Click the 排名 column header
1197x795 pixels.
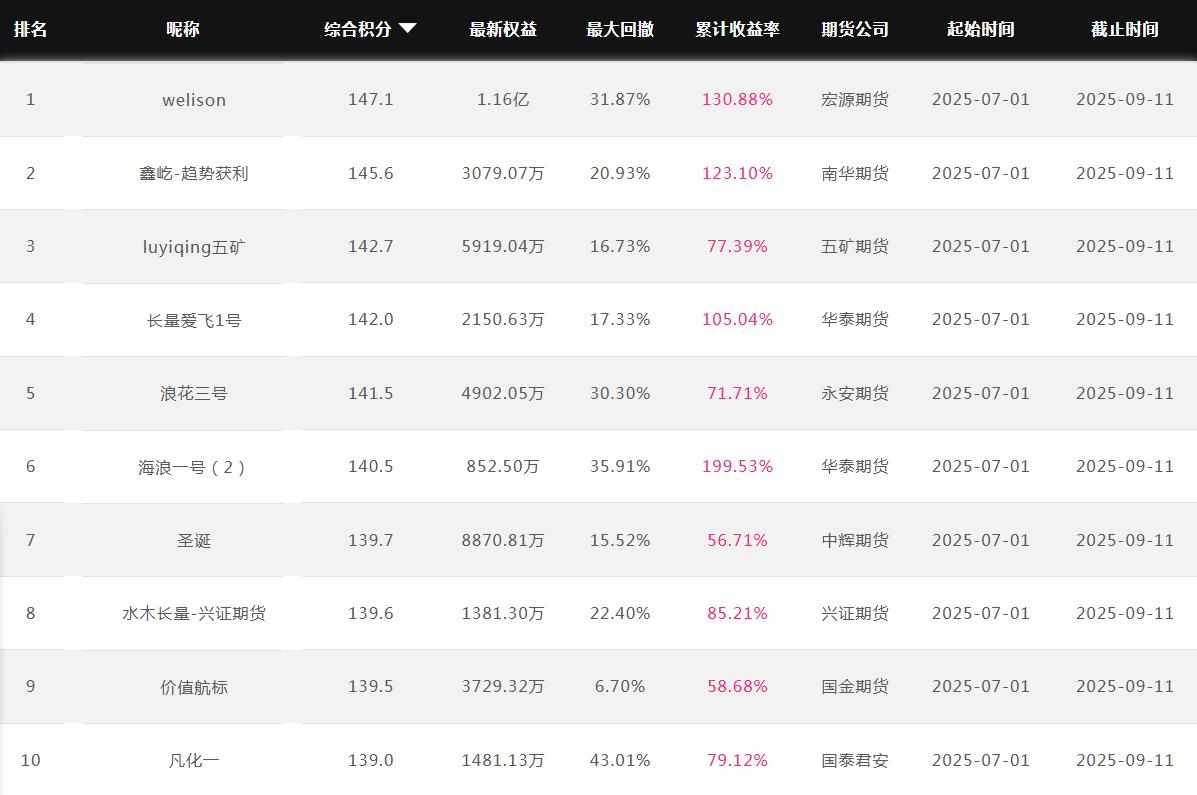coord(30,29)
